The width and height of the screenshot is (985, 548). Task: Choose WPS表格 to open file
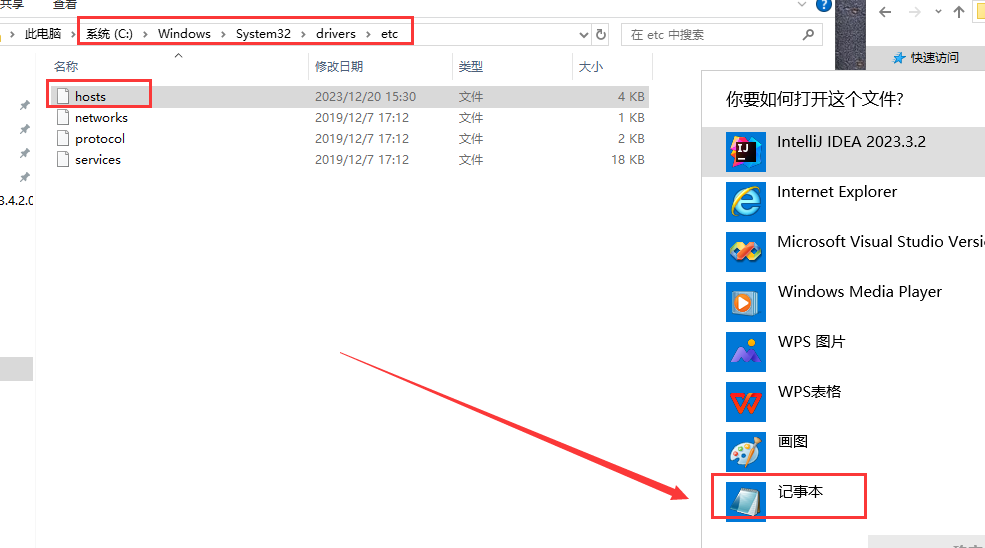[x=844, y=402]
